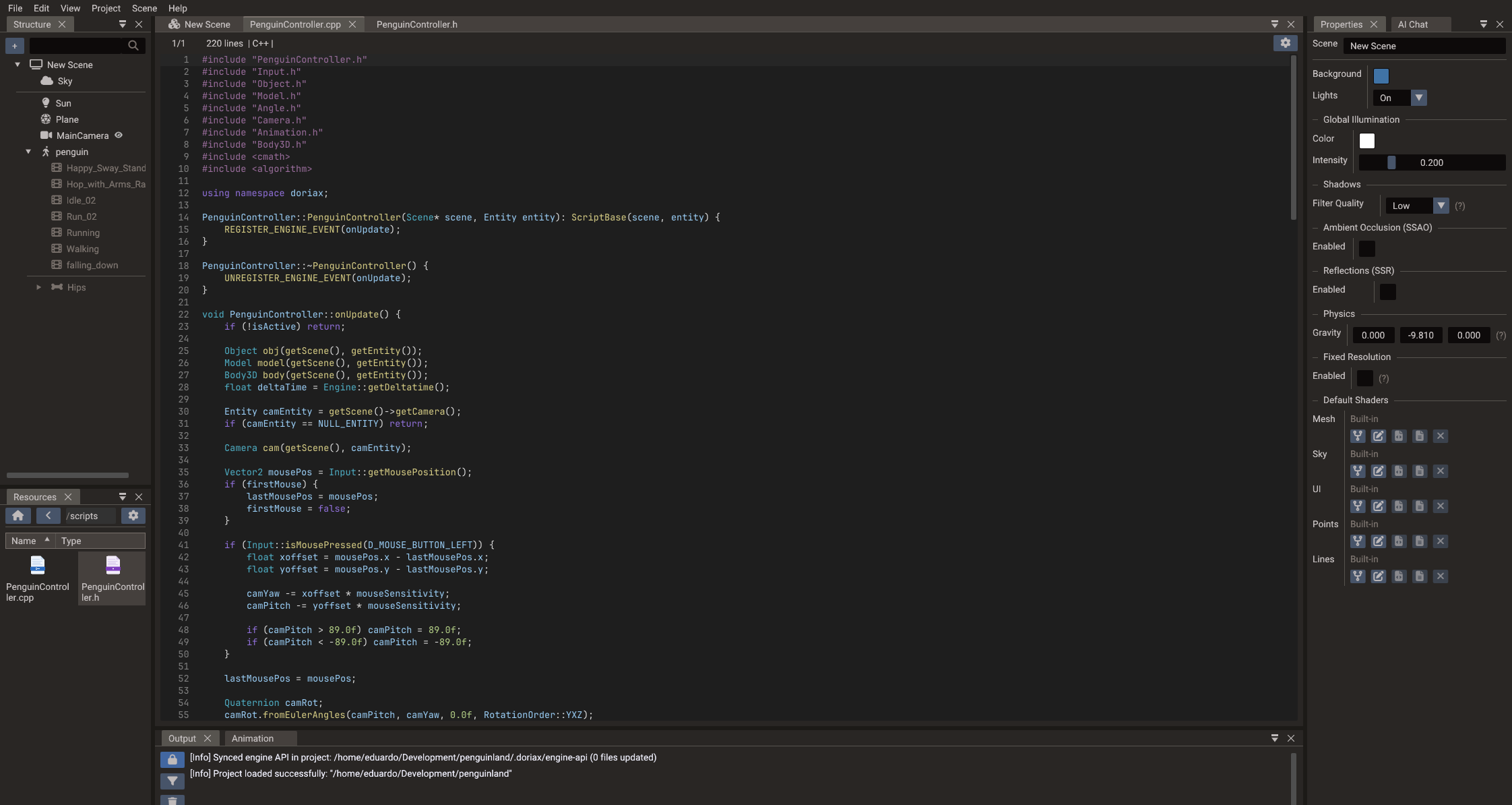Click the Structure search input field
Viewport: 1512px width, 805px height.
point(77,46)
